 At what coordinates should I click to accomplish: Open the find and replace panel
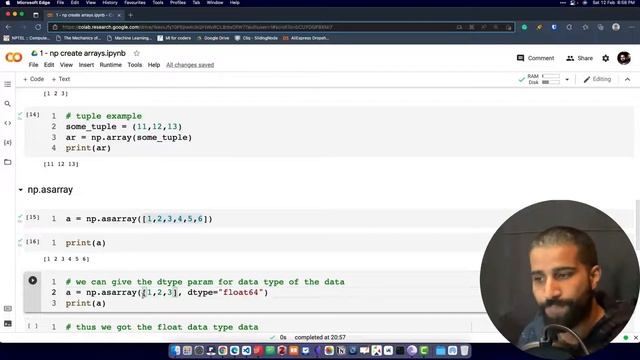click(7, 104)
